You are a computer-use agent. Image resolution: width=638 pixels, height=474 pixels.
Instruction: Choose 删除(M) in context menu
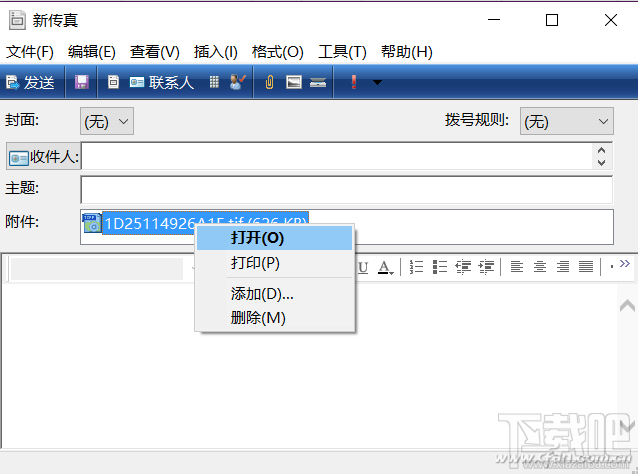point(274,318)
